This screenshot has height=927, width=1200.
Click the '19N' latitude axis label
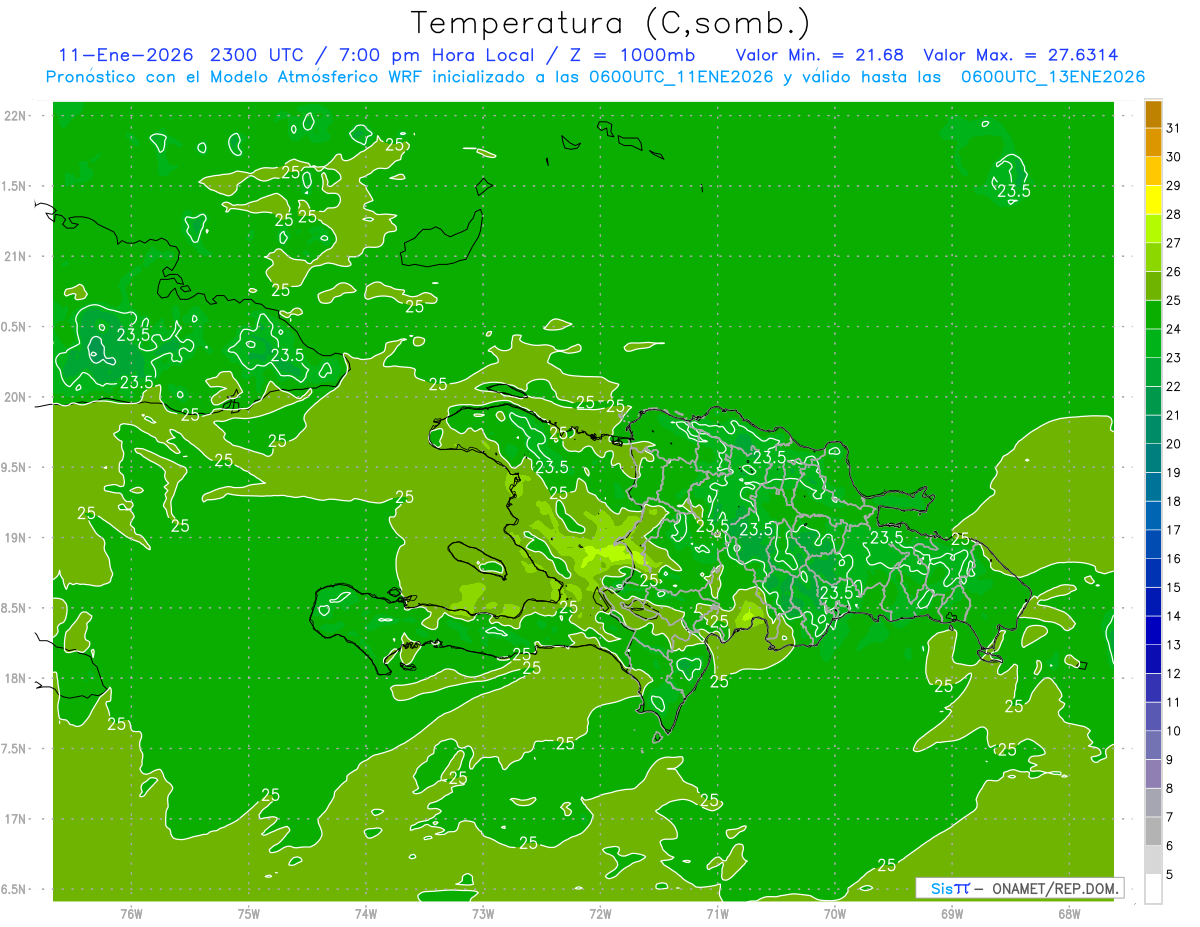pyautogui.click(x=16, y=538)
